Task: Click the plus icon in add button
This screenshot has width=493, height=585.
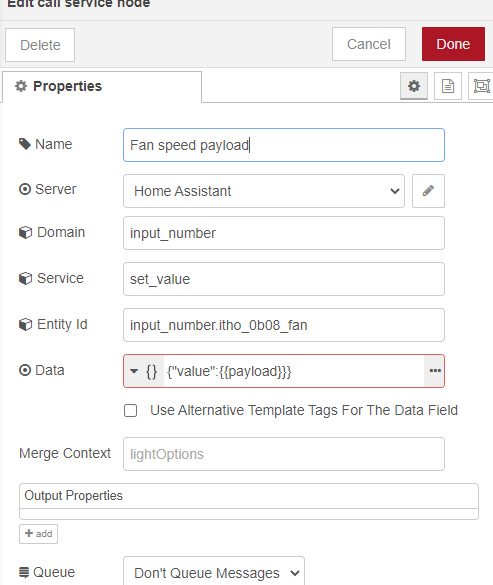Action: click(x=29, y=533)
